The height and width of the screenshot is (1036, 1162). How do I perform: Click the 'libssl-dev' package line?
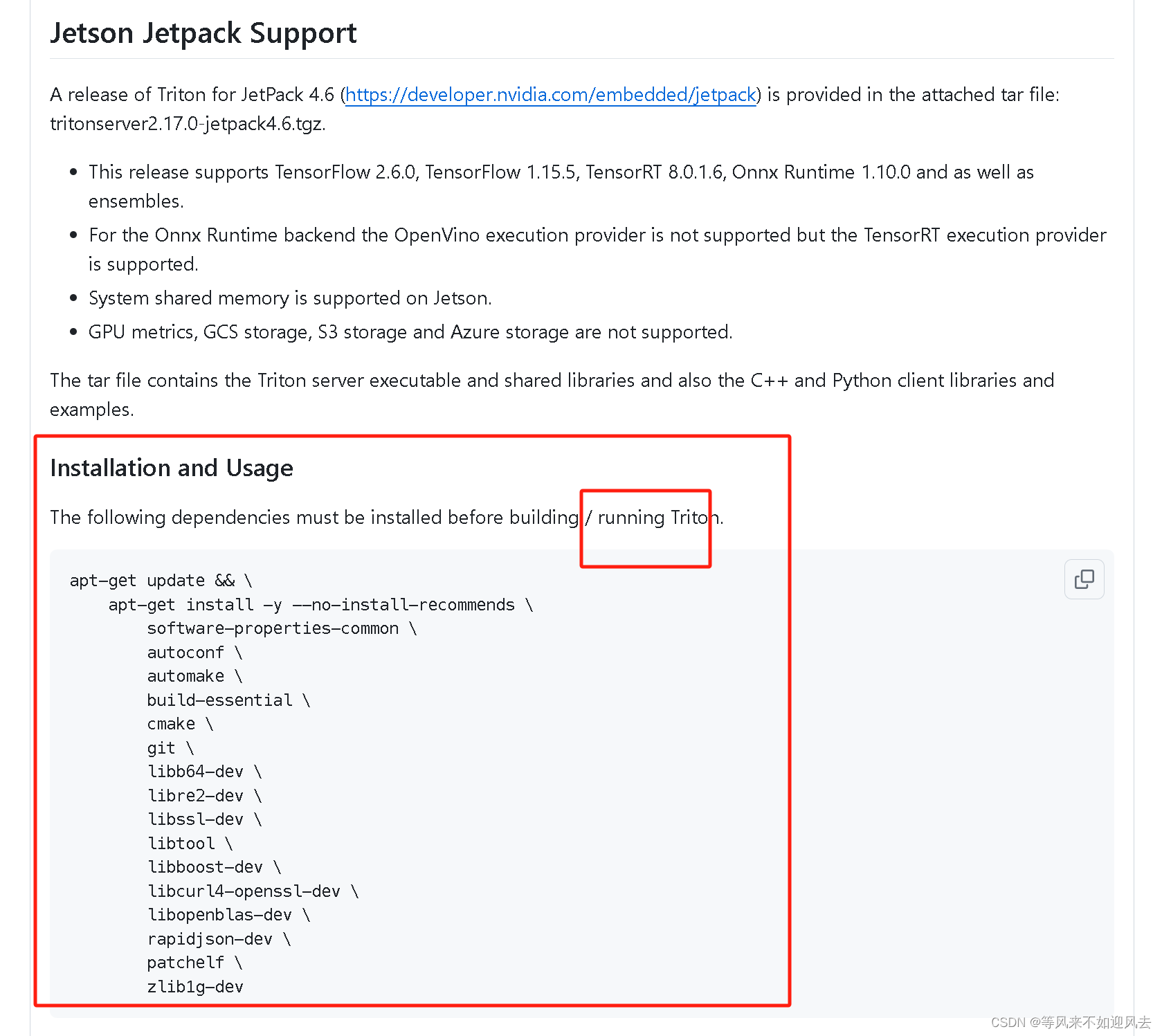(204, 819)
